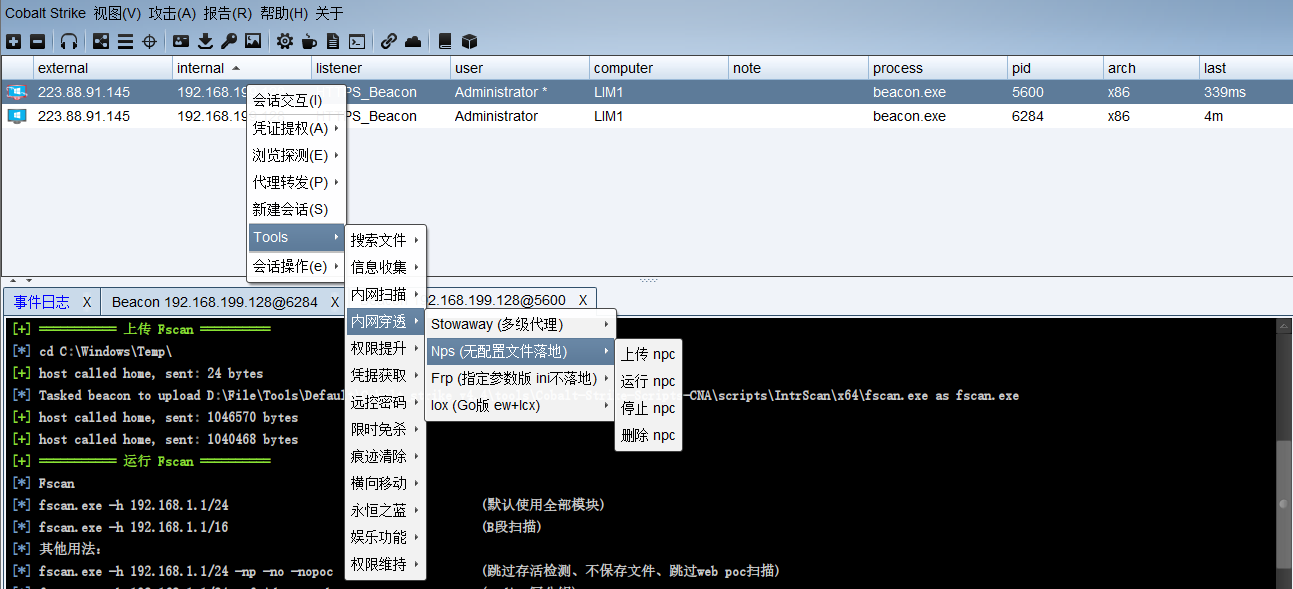Open the 远控密码 submenu
The width and height of the screenshot is (1293, 589).
(386, 402)
